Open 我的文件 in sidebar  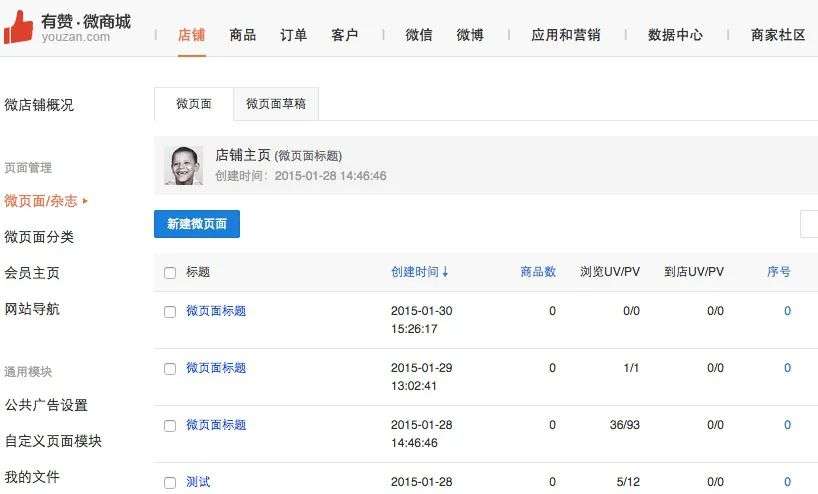pos(32,477)
